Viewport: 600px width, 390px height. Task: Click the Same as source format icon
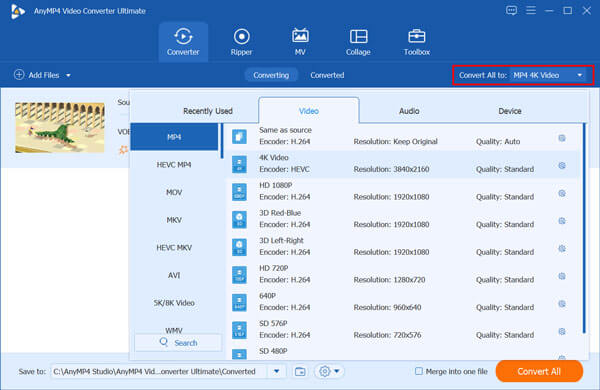pos(239,137)
